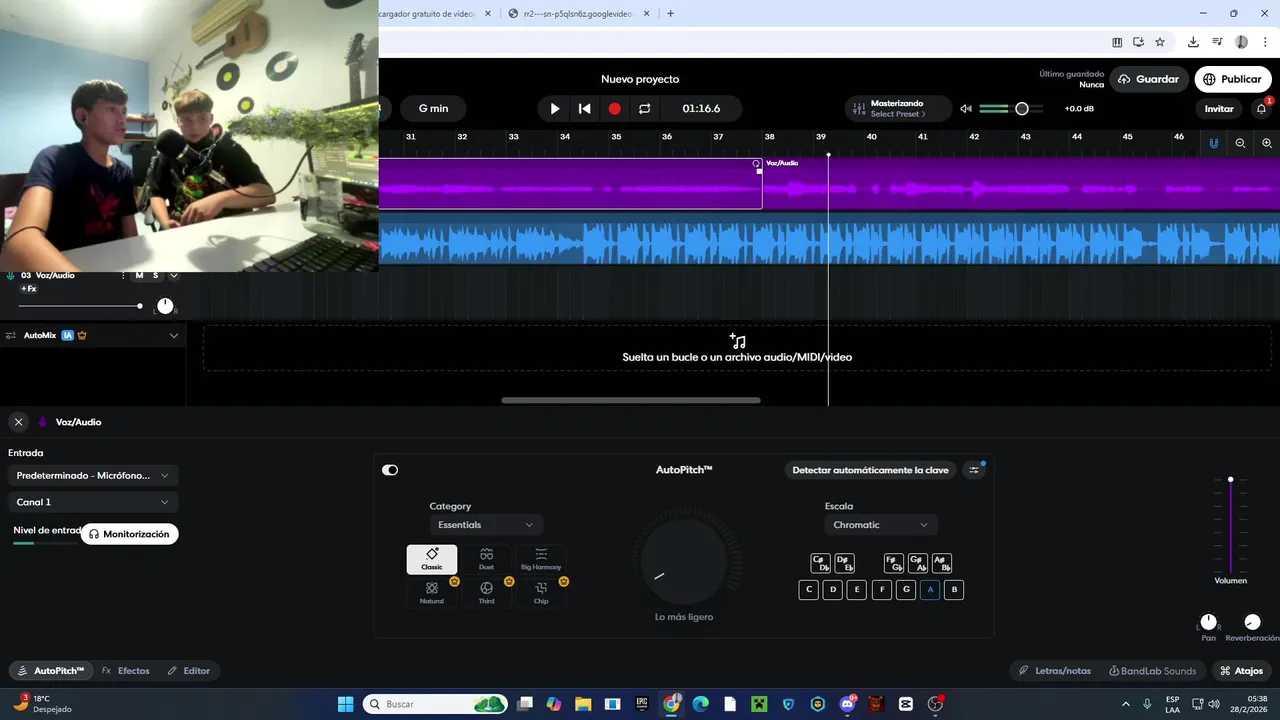Click the browser bookmark star icon
This screenshot has width=1280, height=720.
tap(1160, 42)
